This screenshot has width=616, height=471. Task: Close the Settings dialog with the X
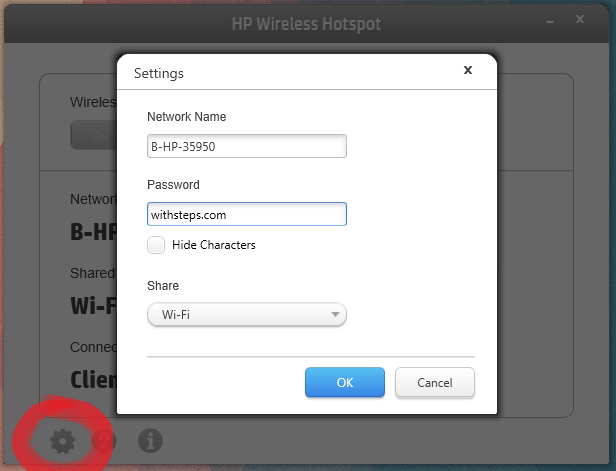pos(468,70)
